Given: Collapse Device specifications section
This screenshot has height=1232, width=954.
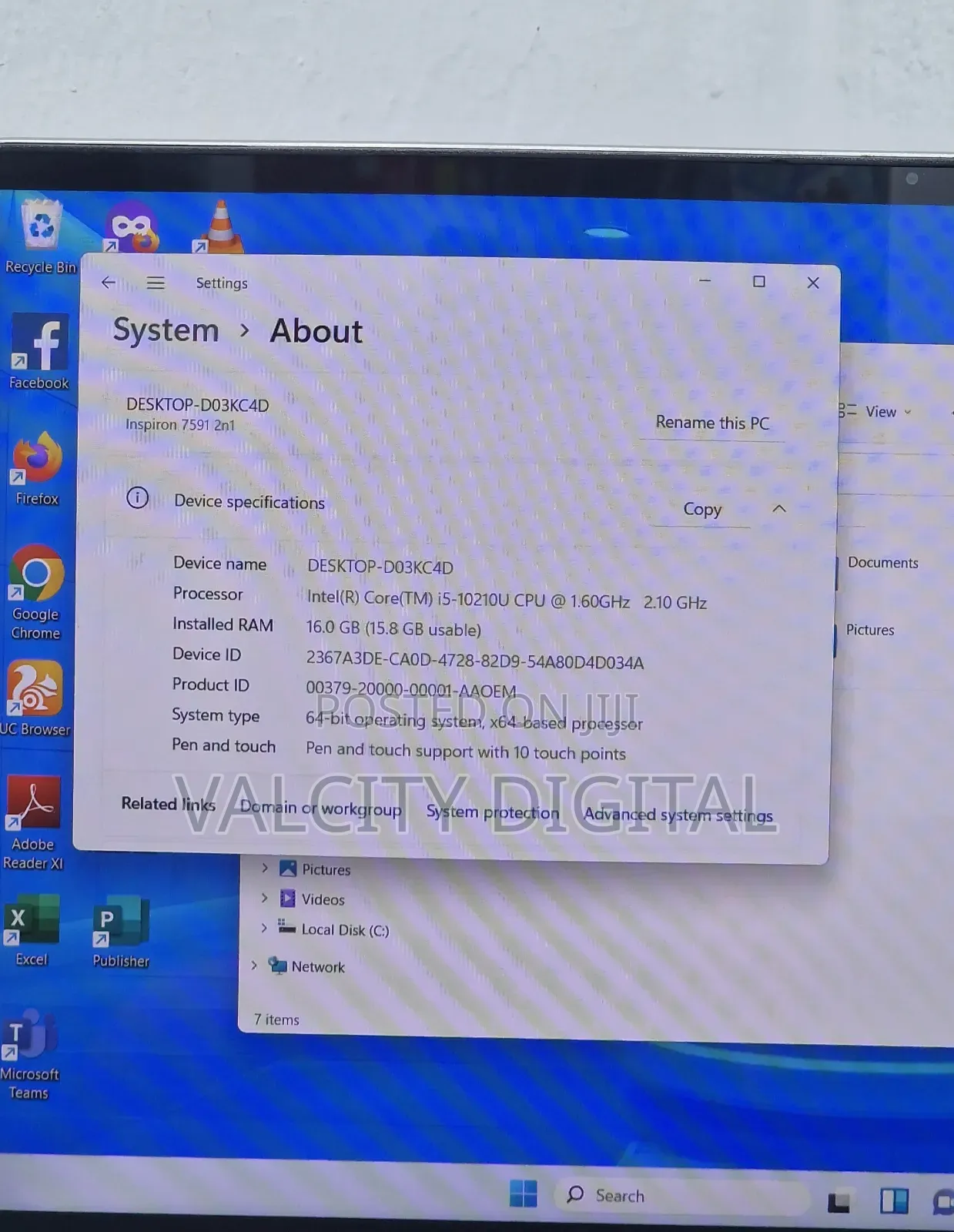Looking at the screenshot, I should pos(779,508).
